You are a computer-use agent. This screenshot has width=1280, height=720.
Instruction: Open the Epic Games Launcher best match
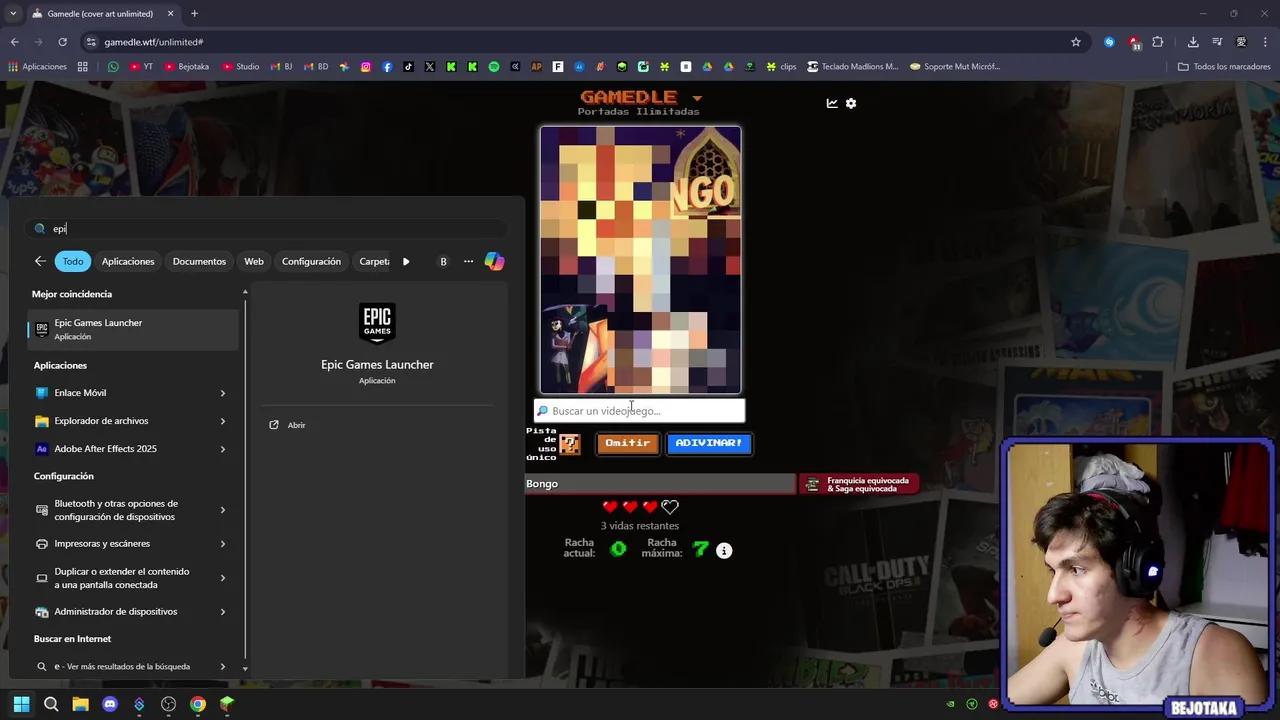point(133,329)
